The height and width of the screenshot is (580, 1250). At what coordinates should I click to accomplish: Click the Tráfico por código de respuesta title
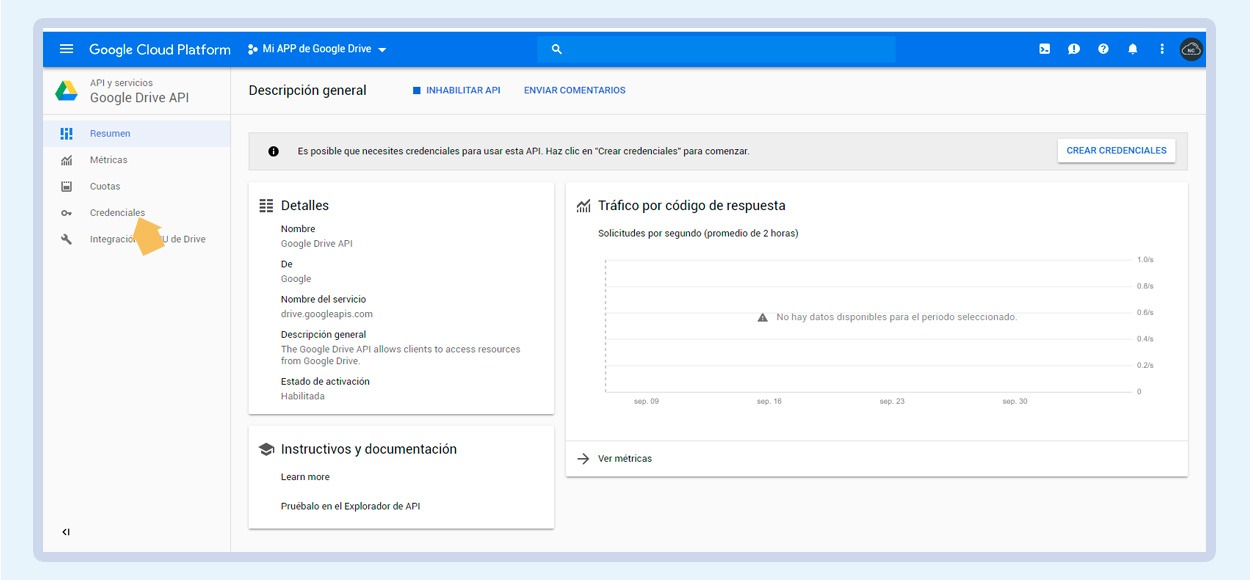click(692, 206)
